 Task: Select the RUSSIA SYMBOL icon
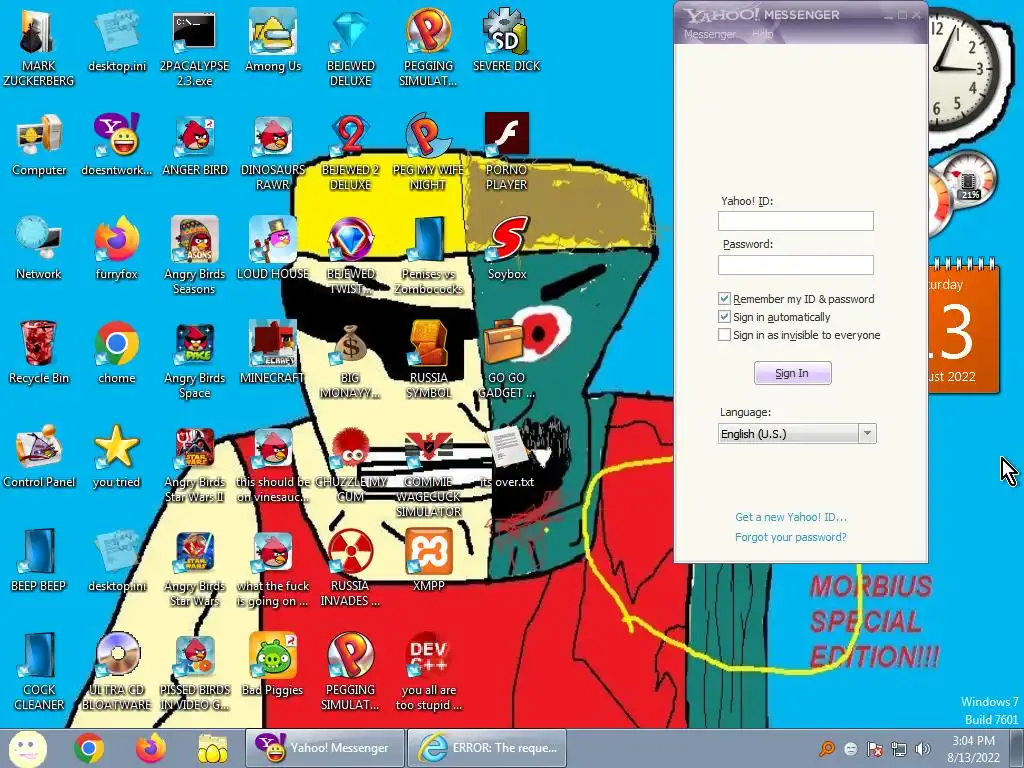click(x=428, y=359)
